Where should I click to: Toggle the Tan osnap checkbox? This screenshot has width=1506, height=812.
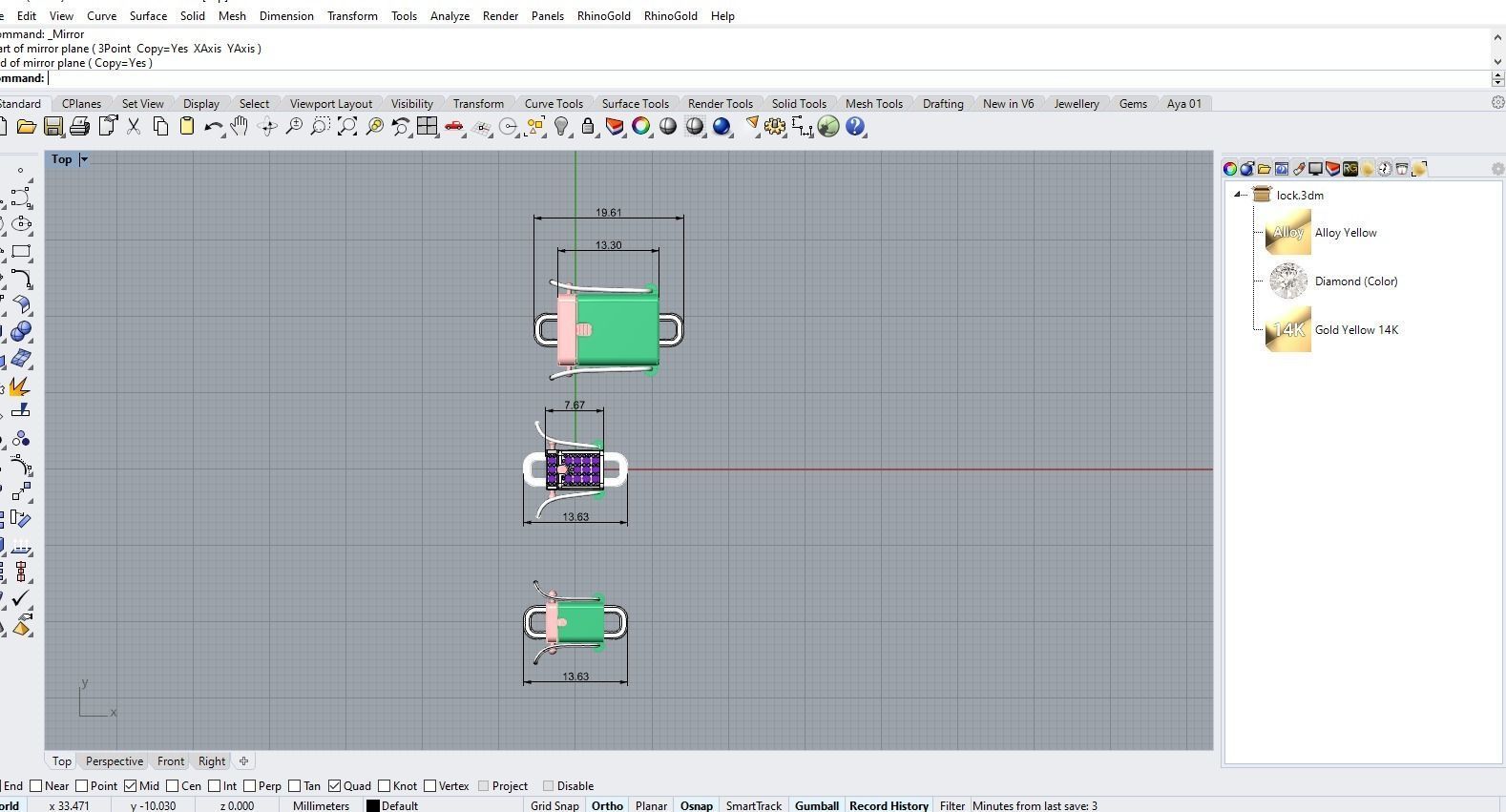(x=295, y=786)
